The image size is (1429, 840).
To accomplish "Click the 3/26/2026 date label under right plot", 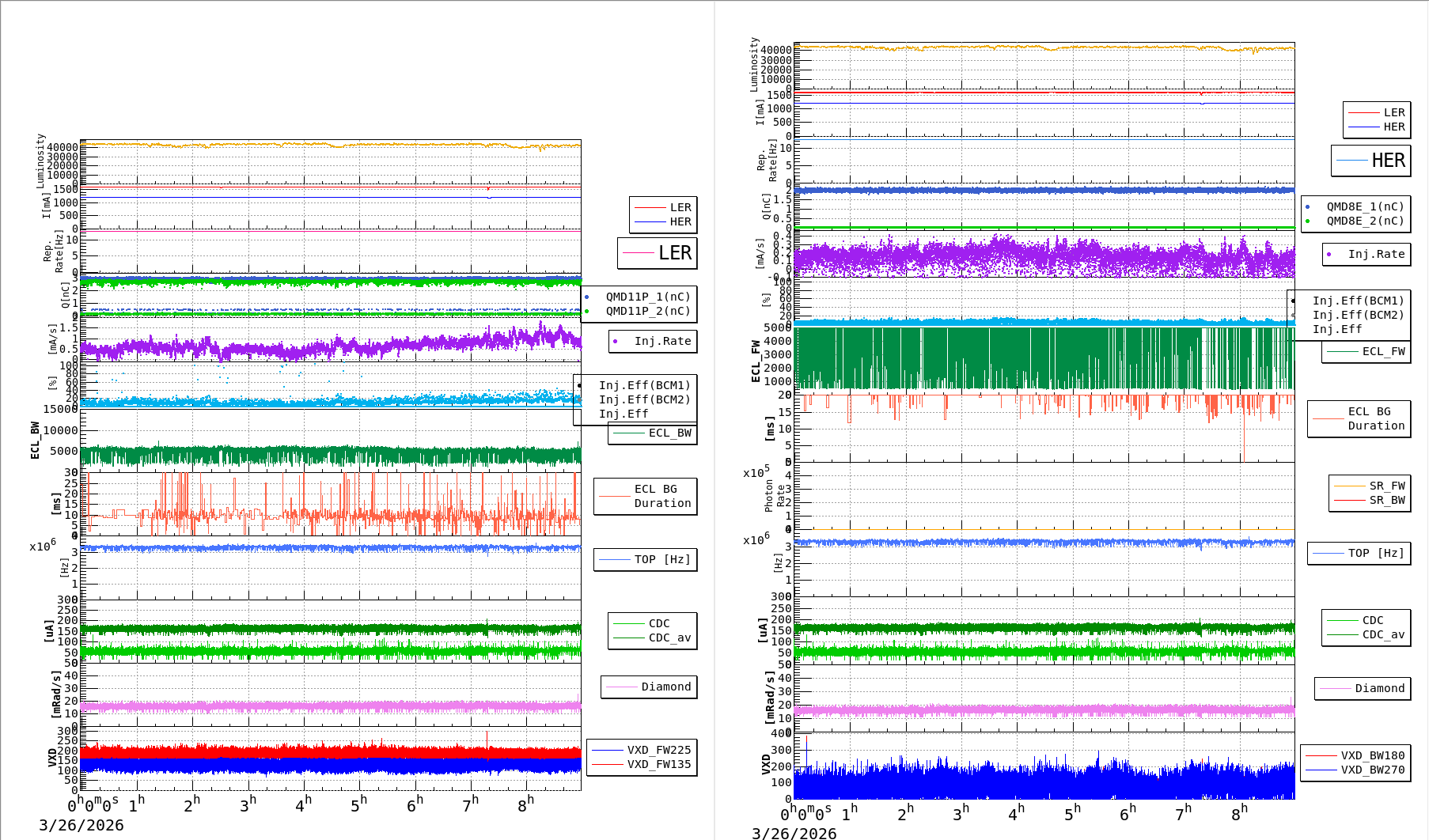I will click(x=794, y=833).
